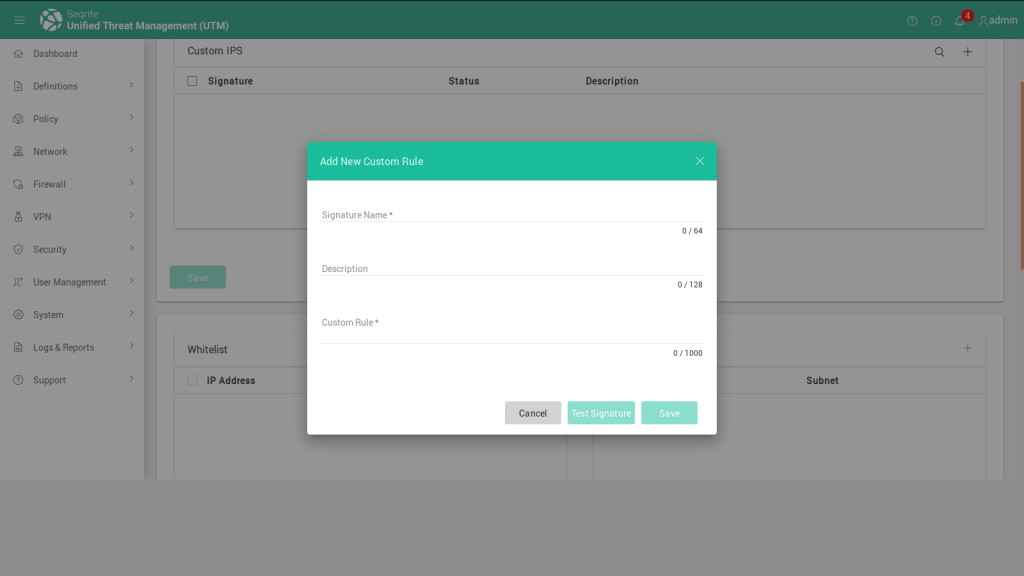Click the plus icon in Whitelist panel
This screenshot has width=1024, height=576.
point(967,348)
